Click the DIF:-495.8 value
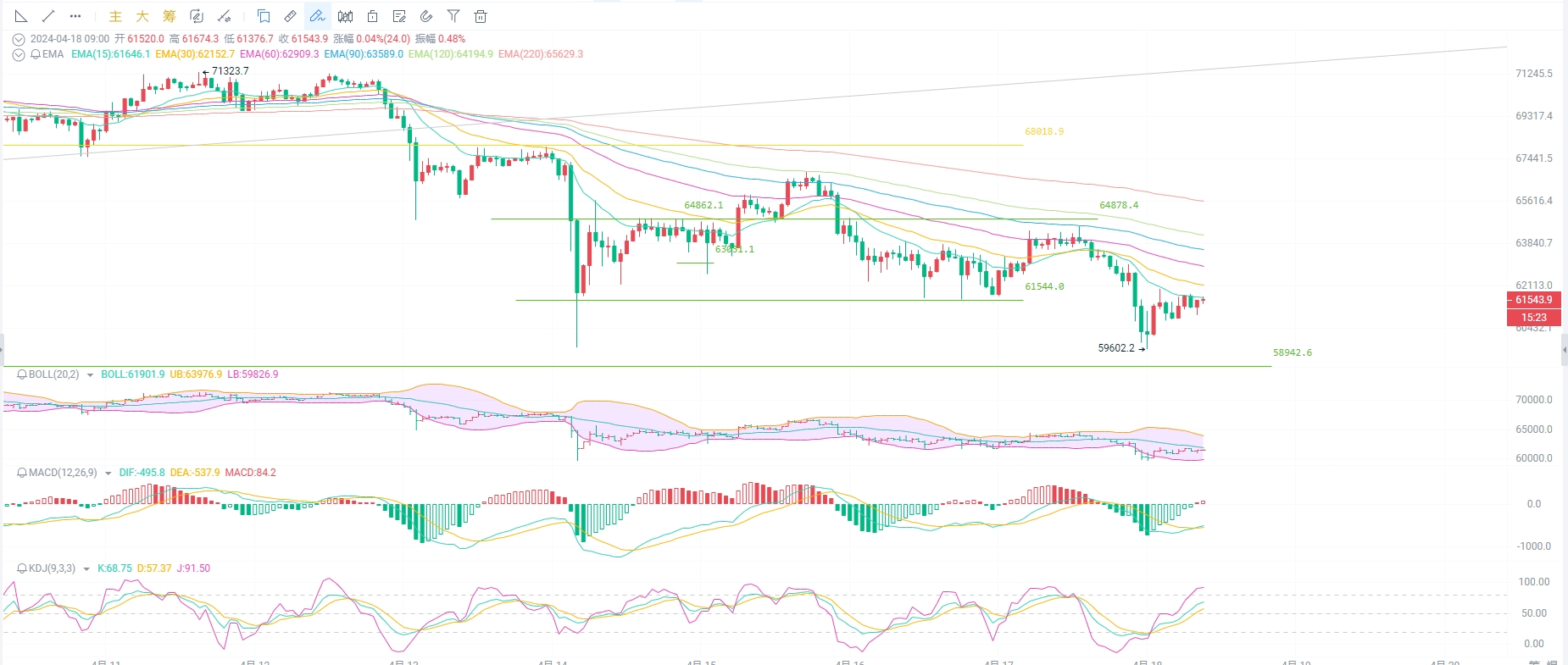Viewport: 1568px width, 665px height. point(142,473)
